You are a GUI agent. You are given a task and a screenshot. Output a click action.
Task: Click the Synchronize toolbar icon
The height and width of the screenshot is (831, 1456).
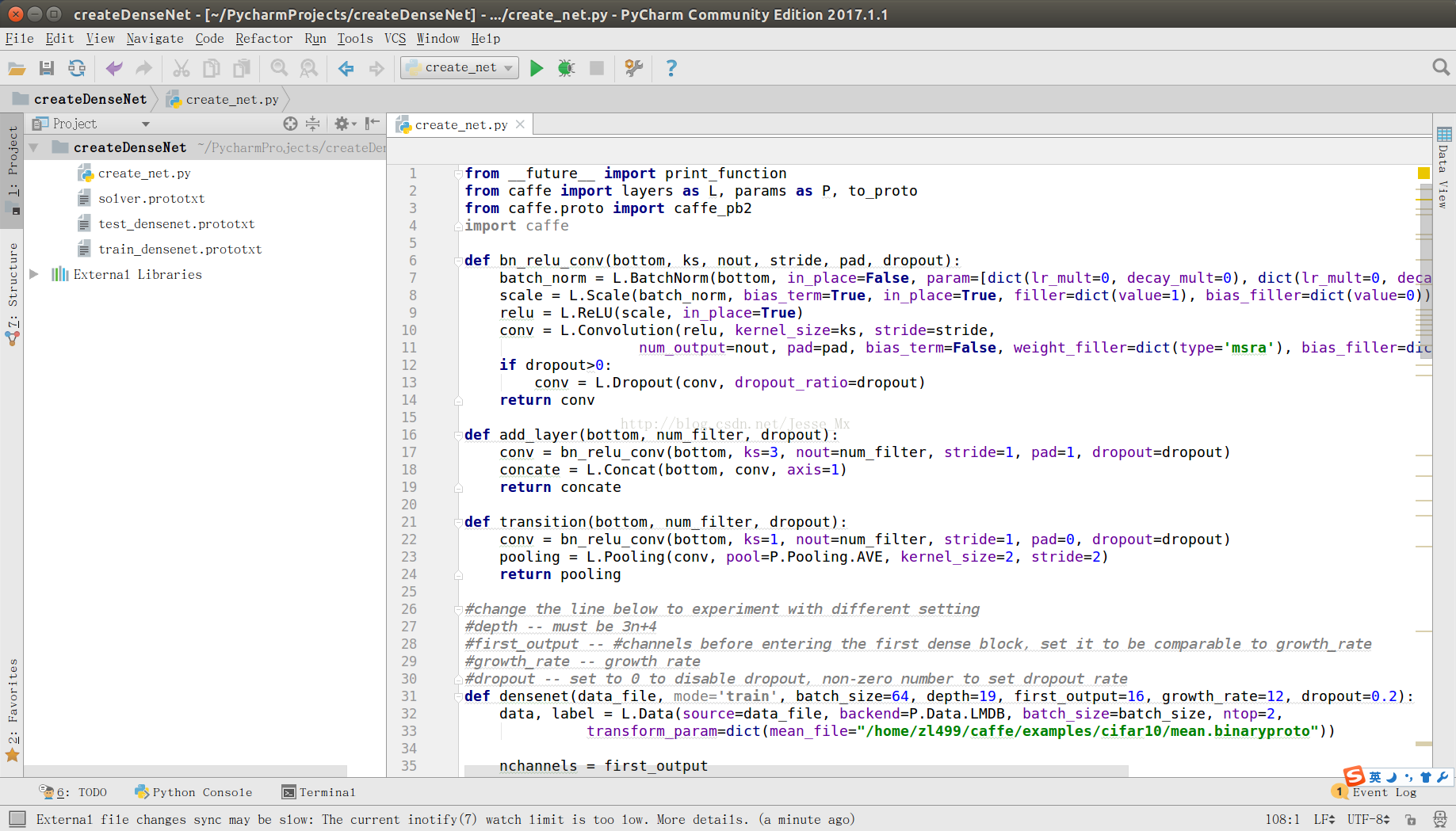pyautogui.click(x=77, y=69)
